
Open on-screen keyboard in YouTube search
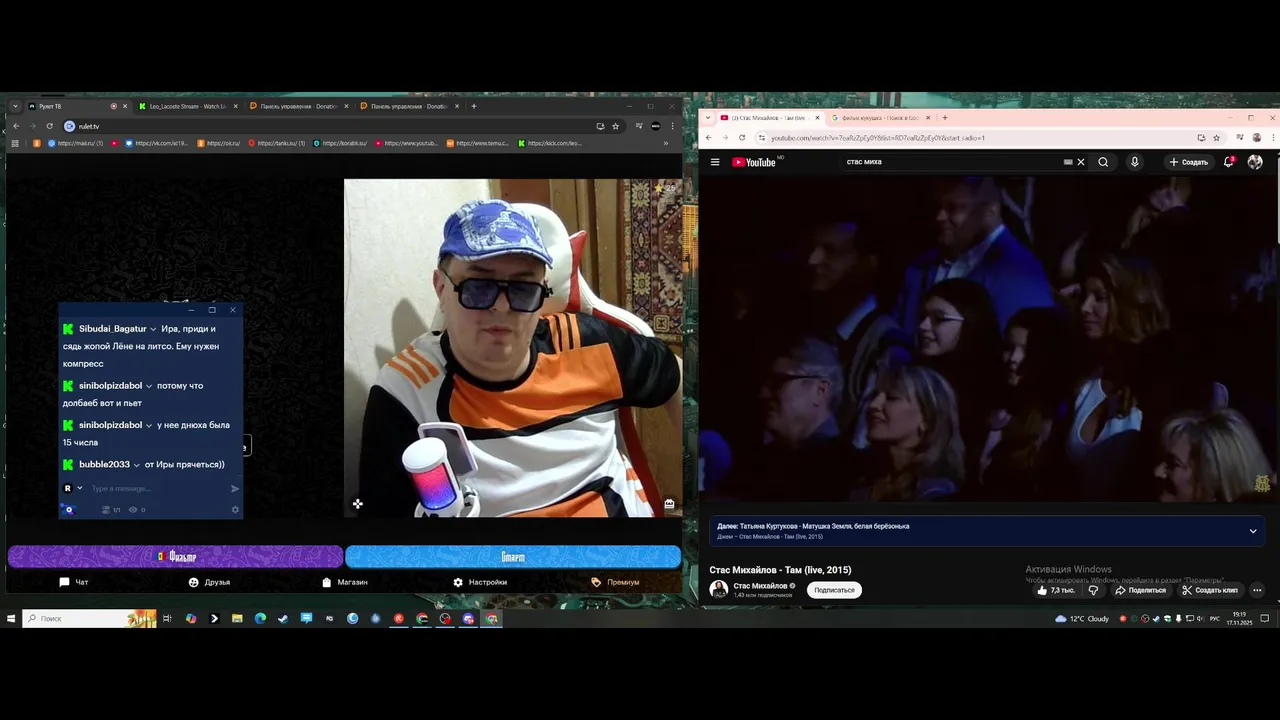coord(1068,162)
